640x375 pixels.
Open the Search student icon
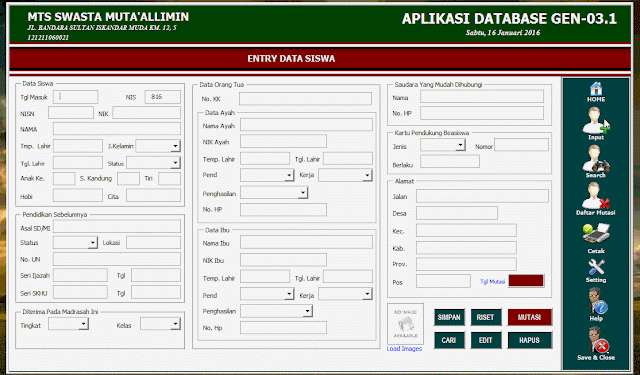[596, 162]
